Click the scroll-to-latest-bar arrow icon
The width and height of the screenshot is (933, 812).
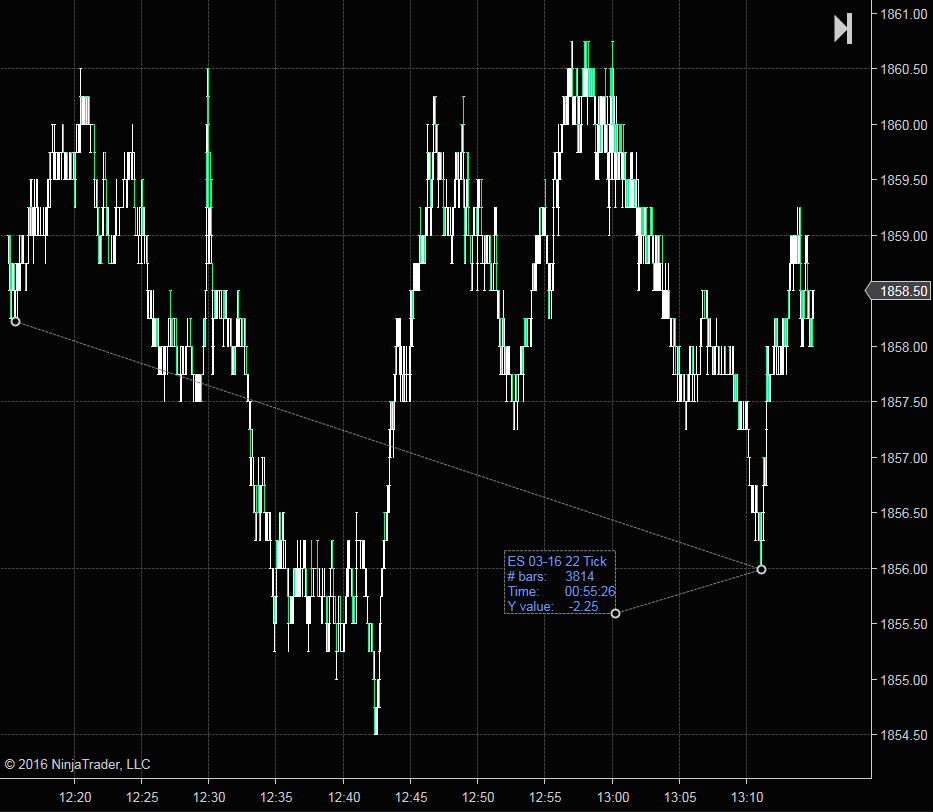(x=843, y=29)
